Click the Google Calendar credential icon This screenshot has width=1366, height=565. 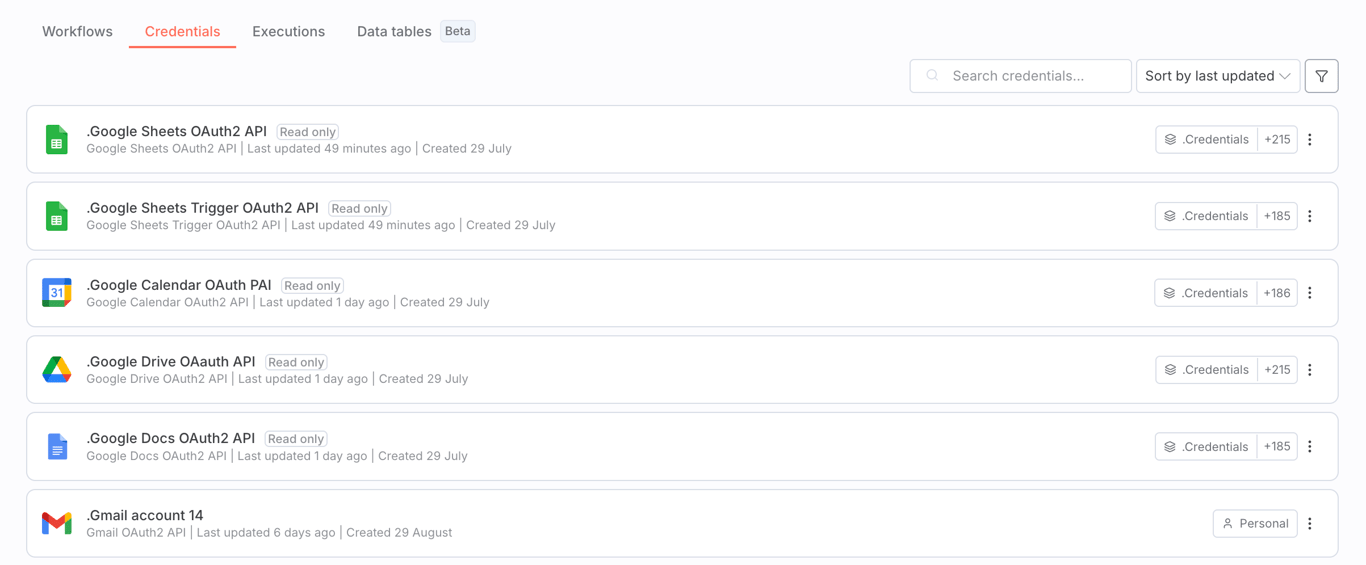pyautogui.click(x=57, y=293)
